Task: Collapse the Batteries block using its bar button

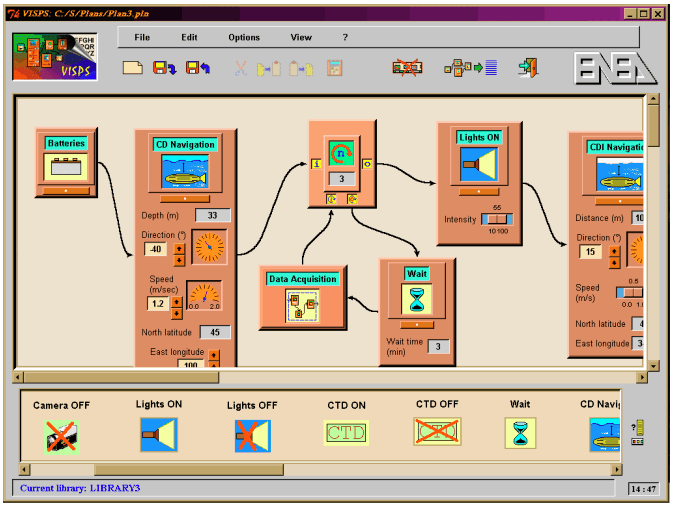Action: click(66, 188)
